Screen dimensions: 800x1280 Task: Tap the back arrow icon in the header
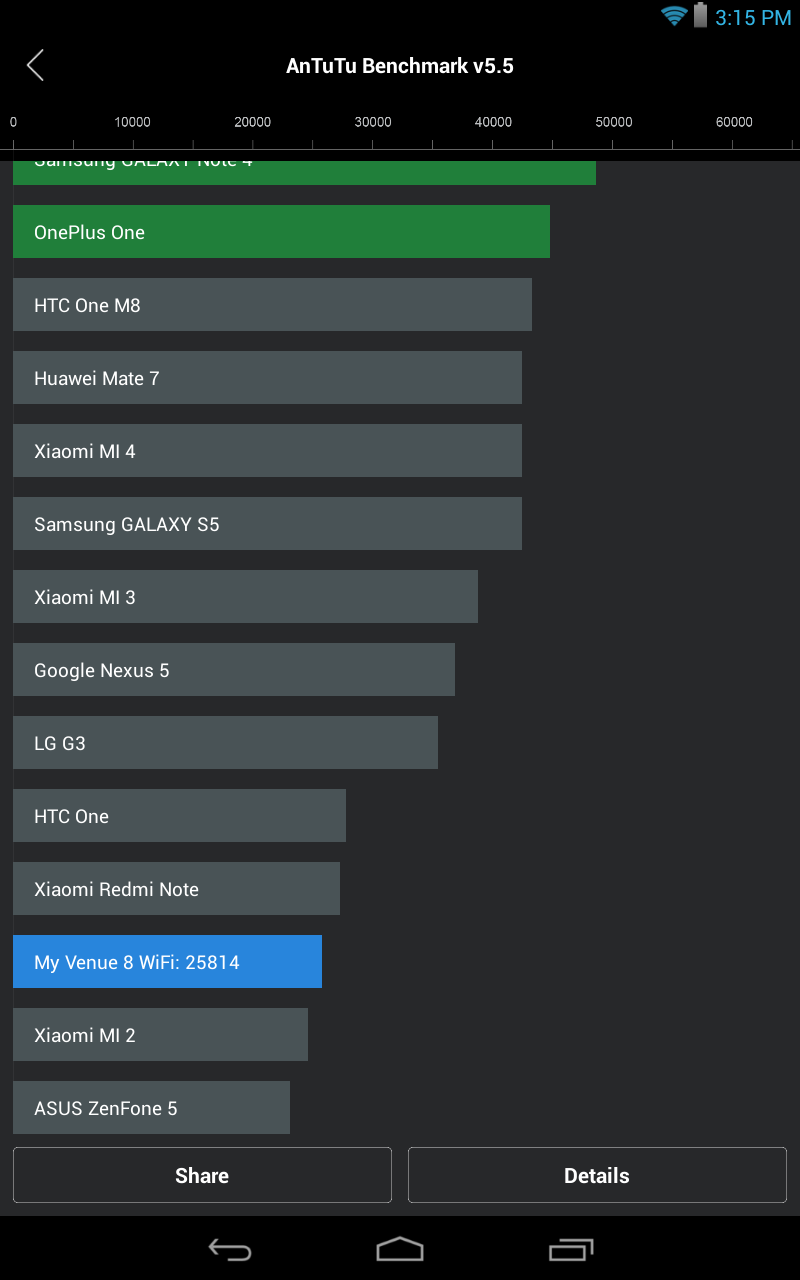[x=35, y=66]
